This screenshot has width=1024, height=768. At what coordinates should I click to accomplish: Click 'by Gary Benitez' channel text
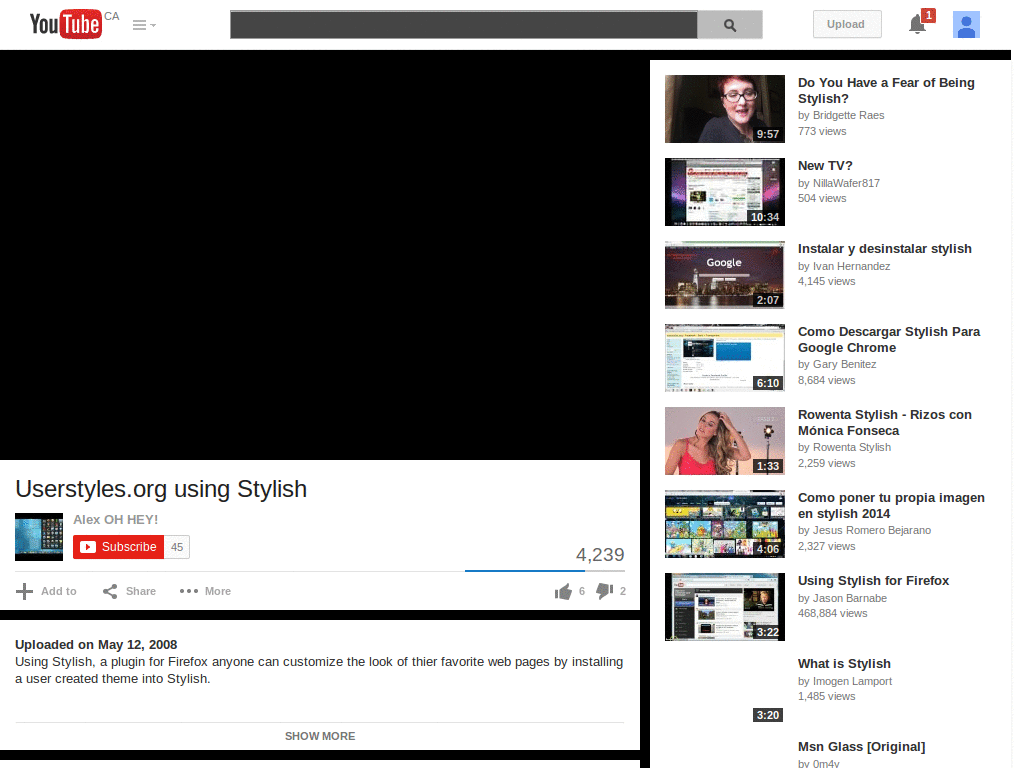[837, 364]
